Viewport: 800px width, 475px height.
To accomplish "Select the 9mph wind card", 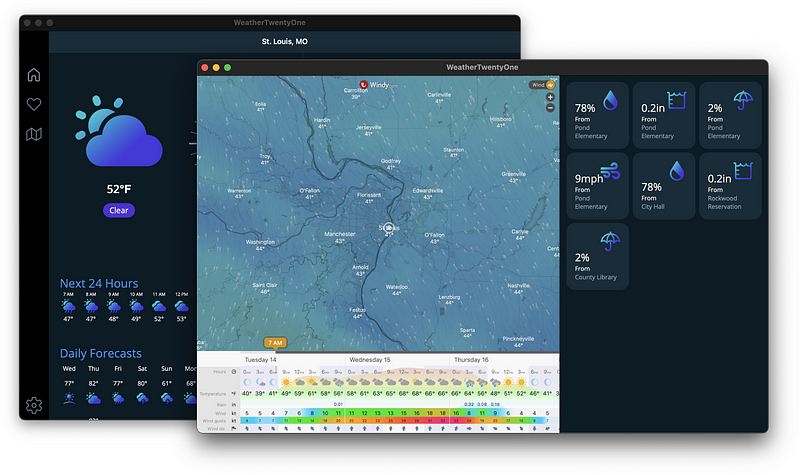I will tap(597, 186).
